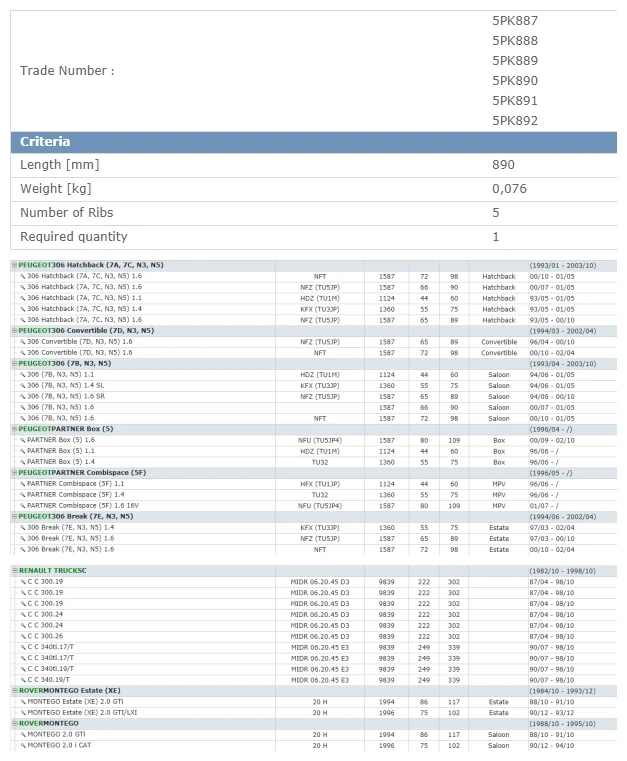View details icon for PARTNER Box (5) 1.4
This screenshot has height=761, width=627.
click(22, 462)
